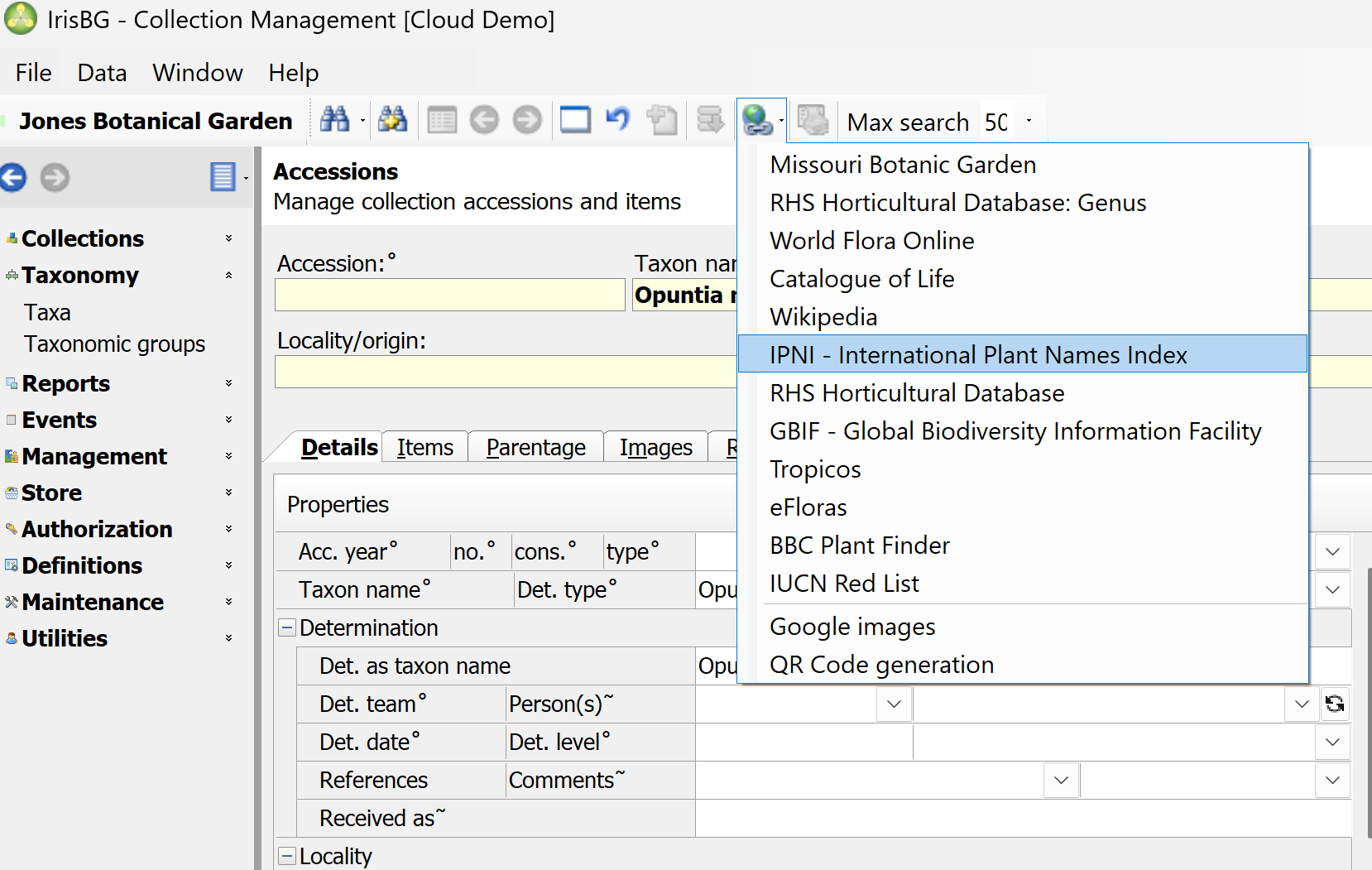Select IPNI - International Plant Names Index

click(1023, 354)
